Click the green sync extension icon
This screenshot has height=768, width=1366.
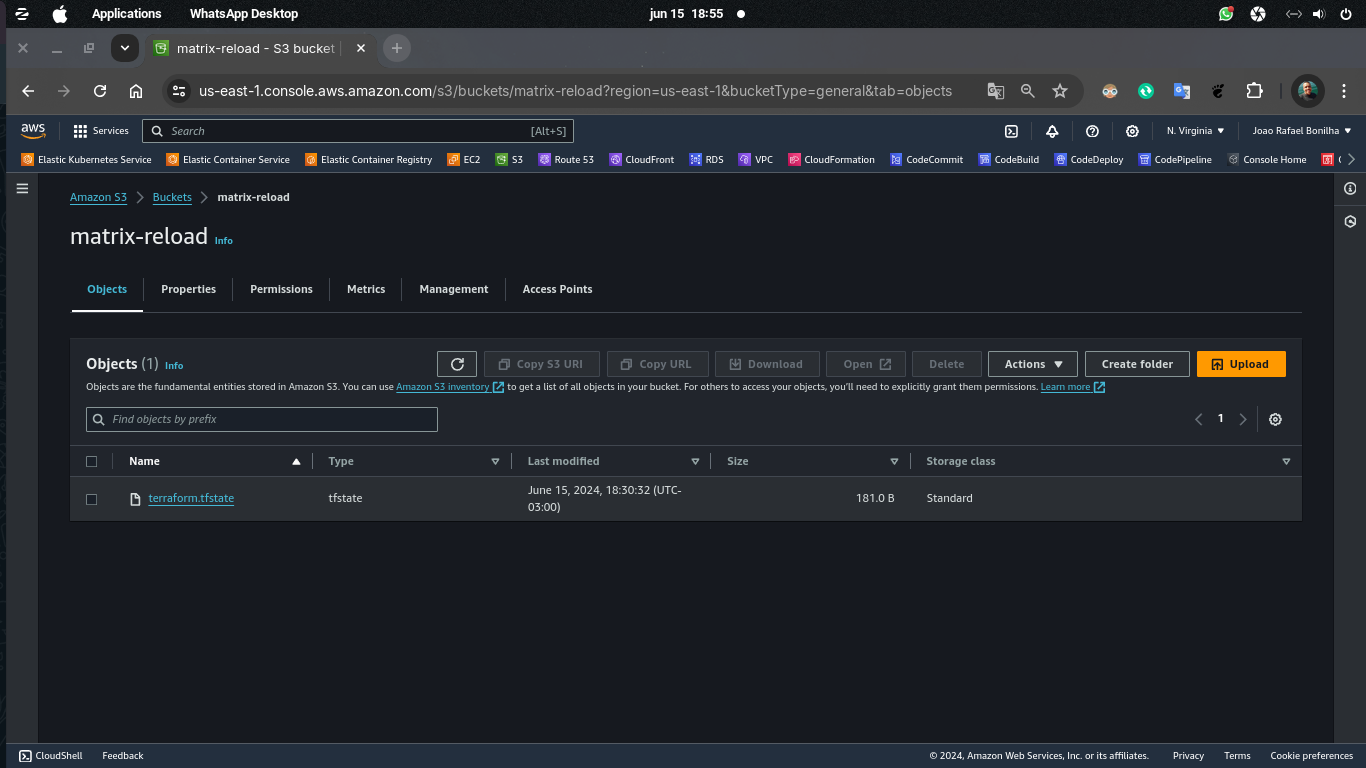point(1146,91)
